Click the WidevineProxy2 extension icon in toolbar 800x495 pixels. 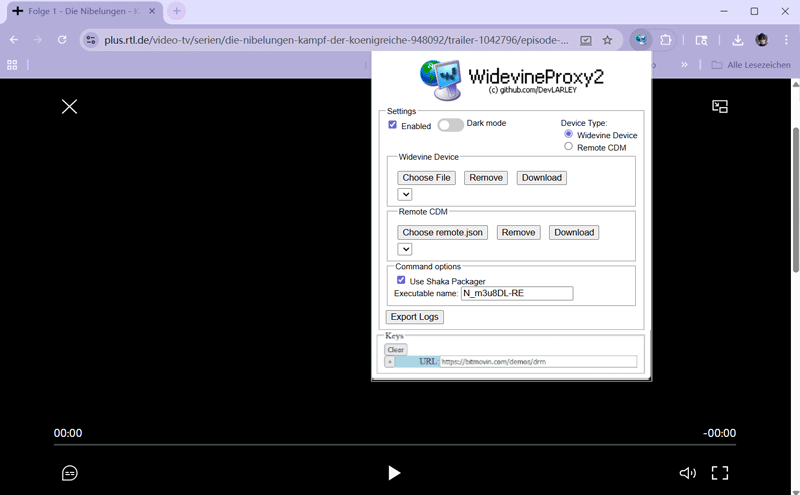point(640,40)
